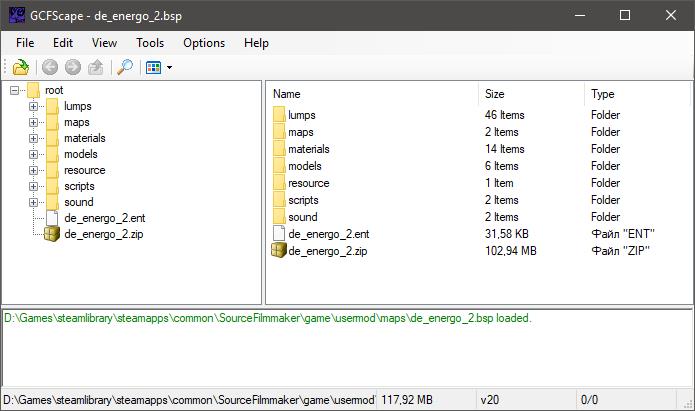This screenshot has height=411, width=695.
Task: Click resource folder icon in file list
Action: click(279, 183)
